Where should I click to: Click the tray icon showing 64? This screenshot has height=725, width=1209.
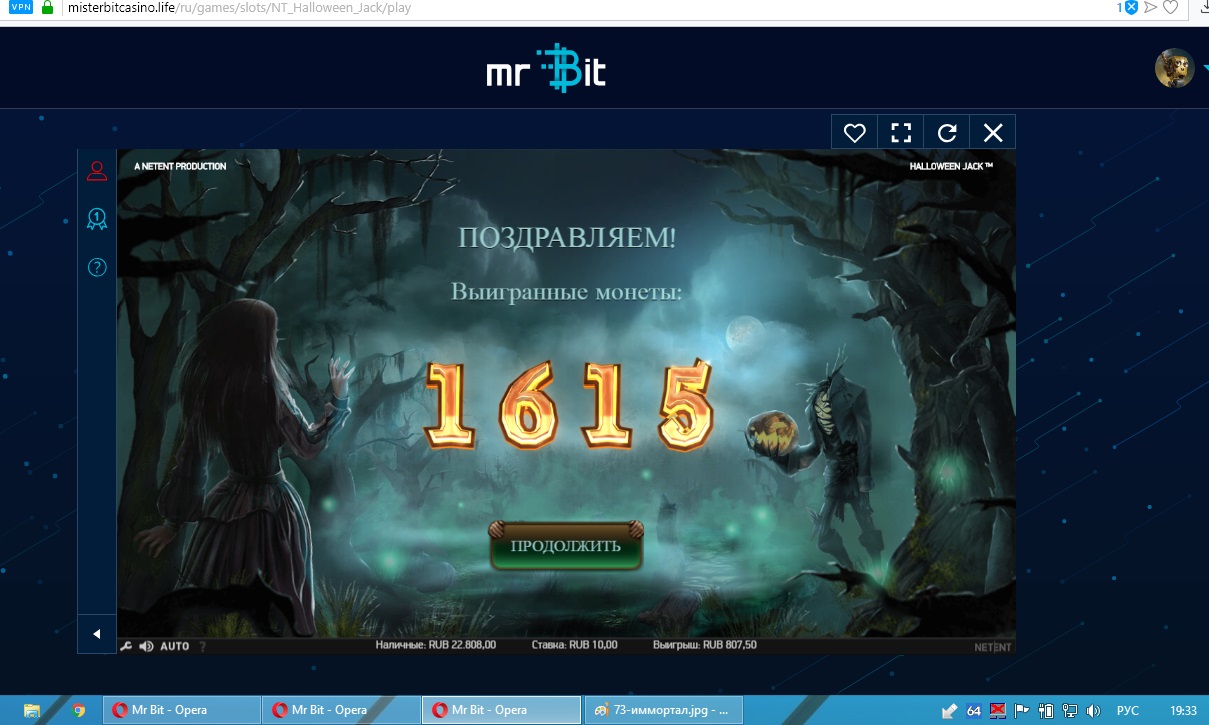(x=974, y=711)
